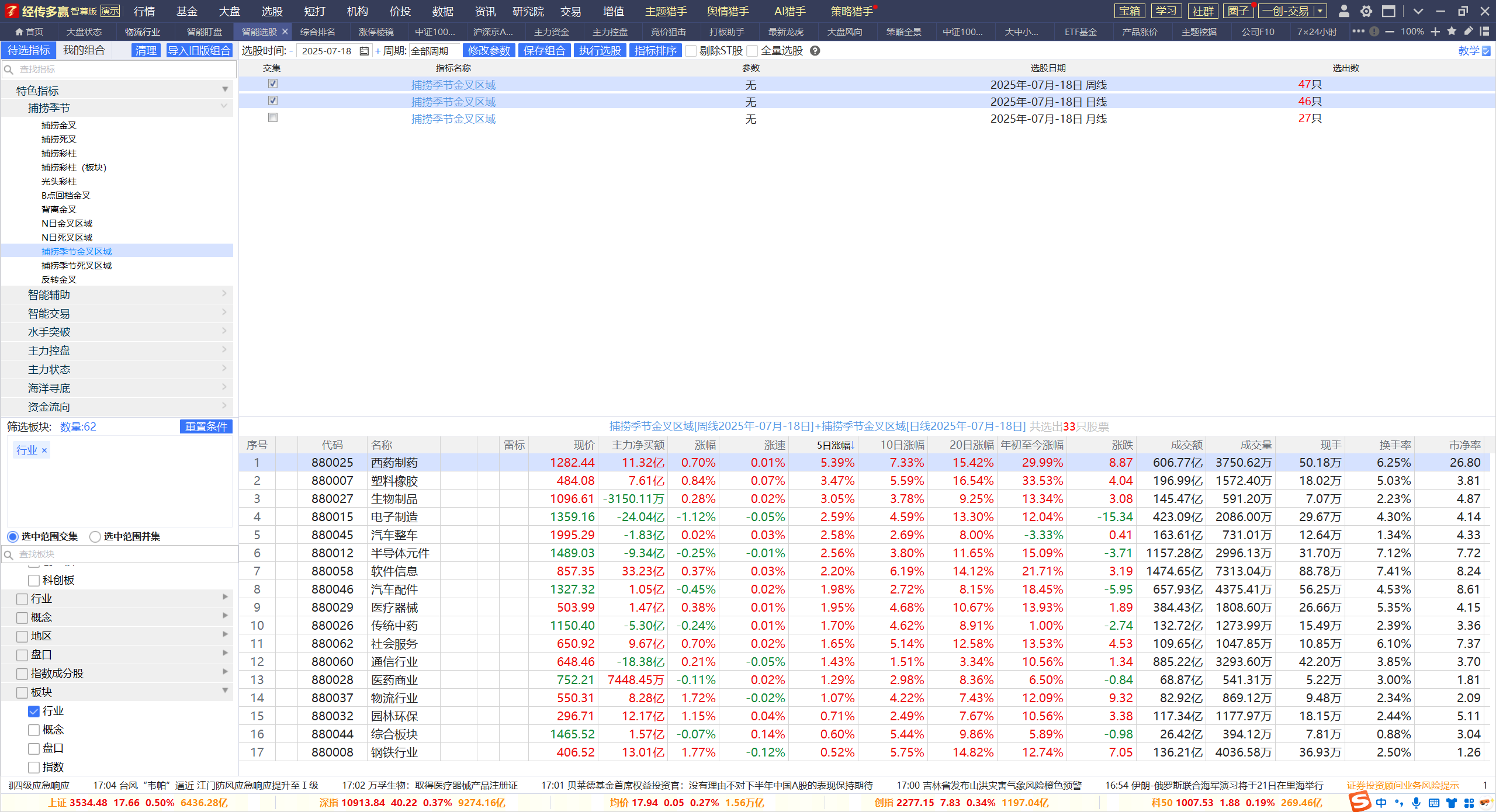This screenshot has width=1496, height=812.
Task: Uncheck 行业 under the 板块 group
Action: coord(34,711)
